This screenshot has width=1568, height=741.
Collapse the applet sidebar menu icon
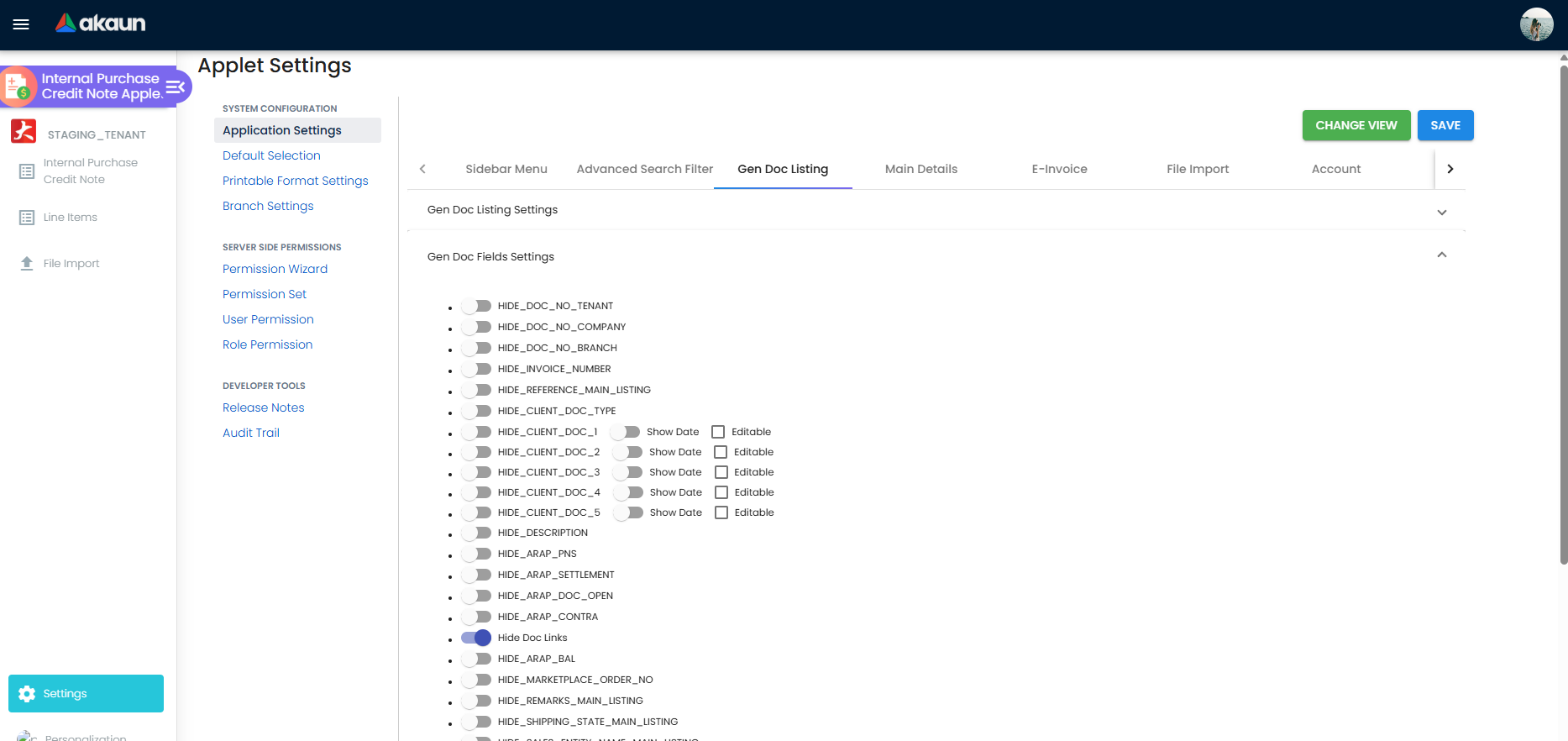[175, 87]
